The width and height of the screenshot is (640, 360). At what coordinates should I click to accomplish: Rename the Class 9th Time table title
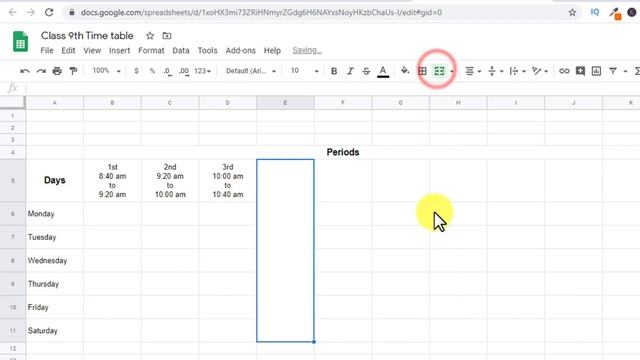87,36
